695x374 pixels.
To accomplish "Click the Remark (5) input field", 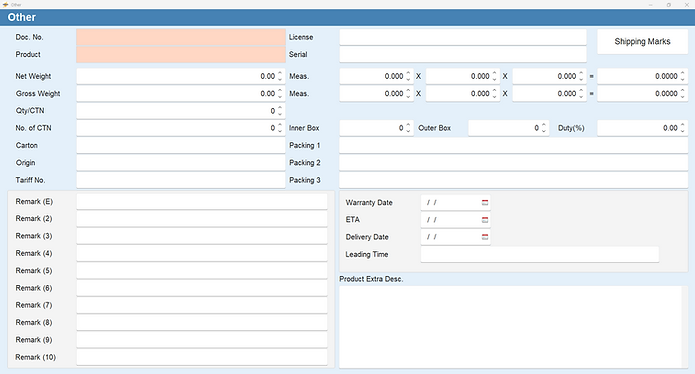I will (x=202, y=271).
